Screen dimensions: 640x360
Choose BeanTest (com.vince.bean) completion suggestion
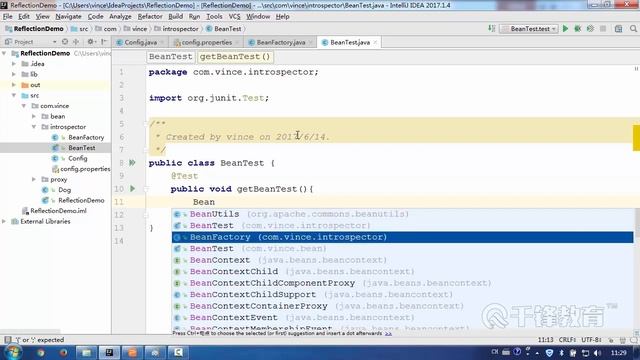click(402, 249)
